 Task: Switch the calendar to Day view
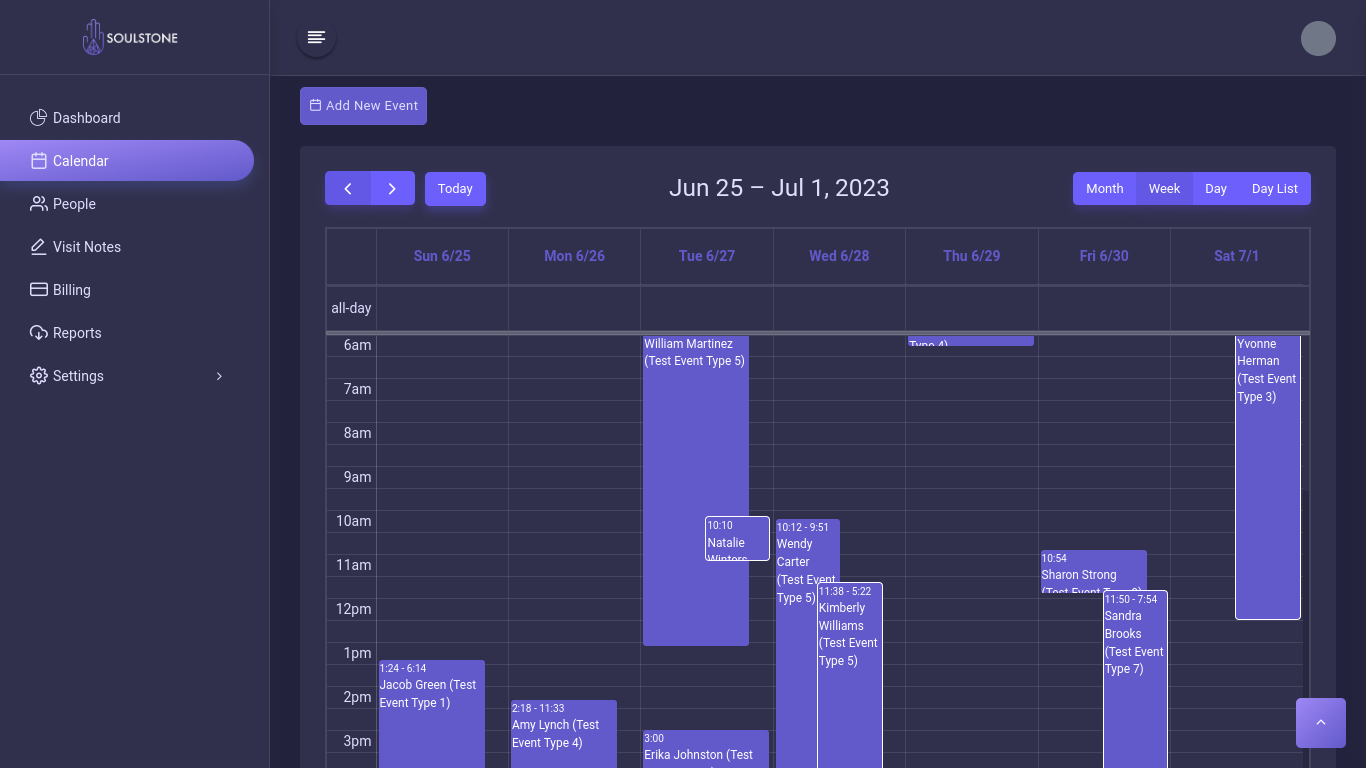coord(1216,188)
